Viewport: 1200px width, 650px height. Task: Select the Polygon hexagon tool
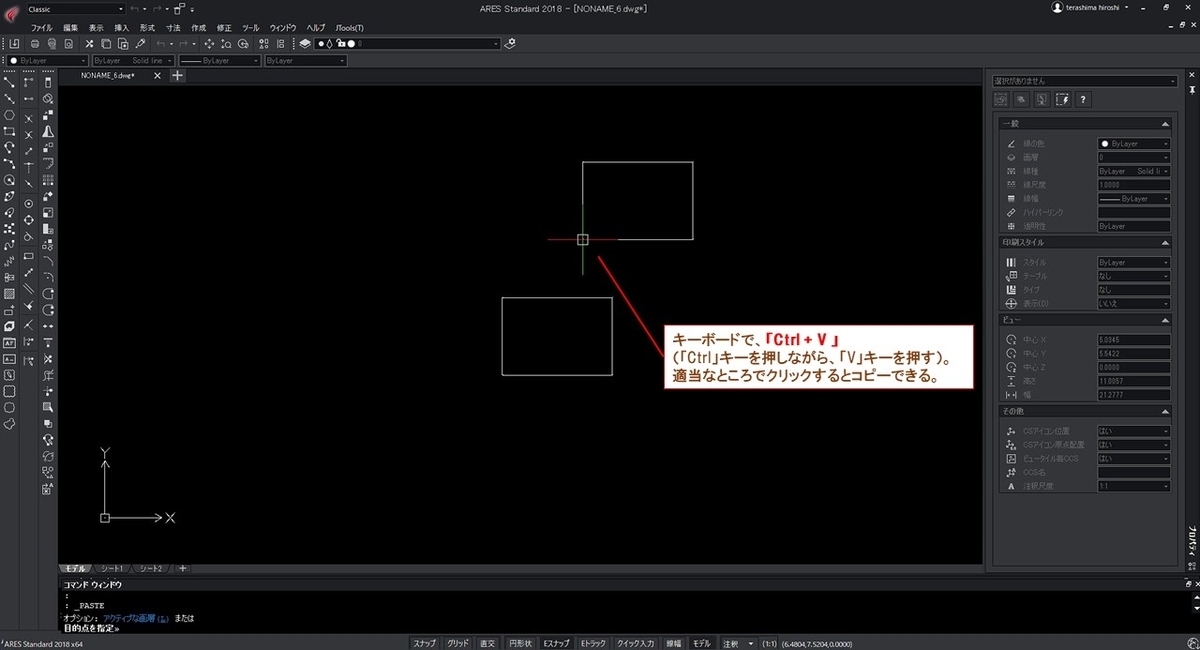pos(9,115)
